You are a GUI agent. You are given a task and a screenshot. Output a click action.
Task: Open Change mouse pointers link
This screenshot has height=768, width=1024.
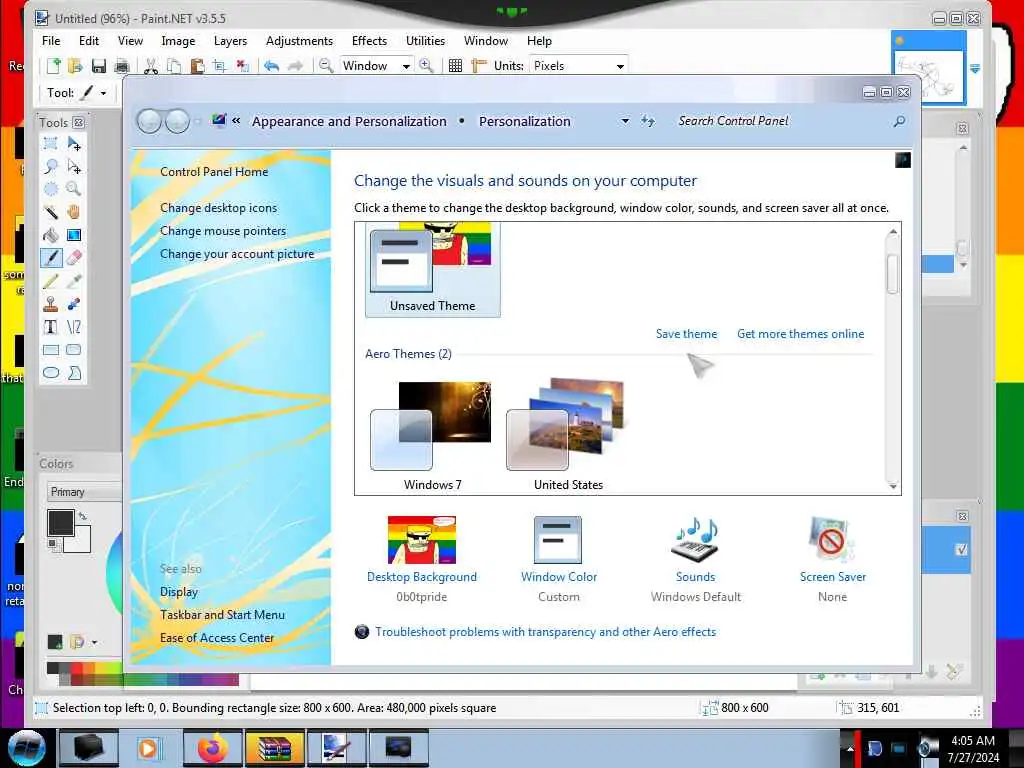223,231
